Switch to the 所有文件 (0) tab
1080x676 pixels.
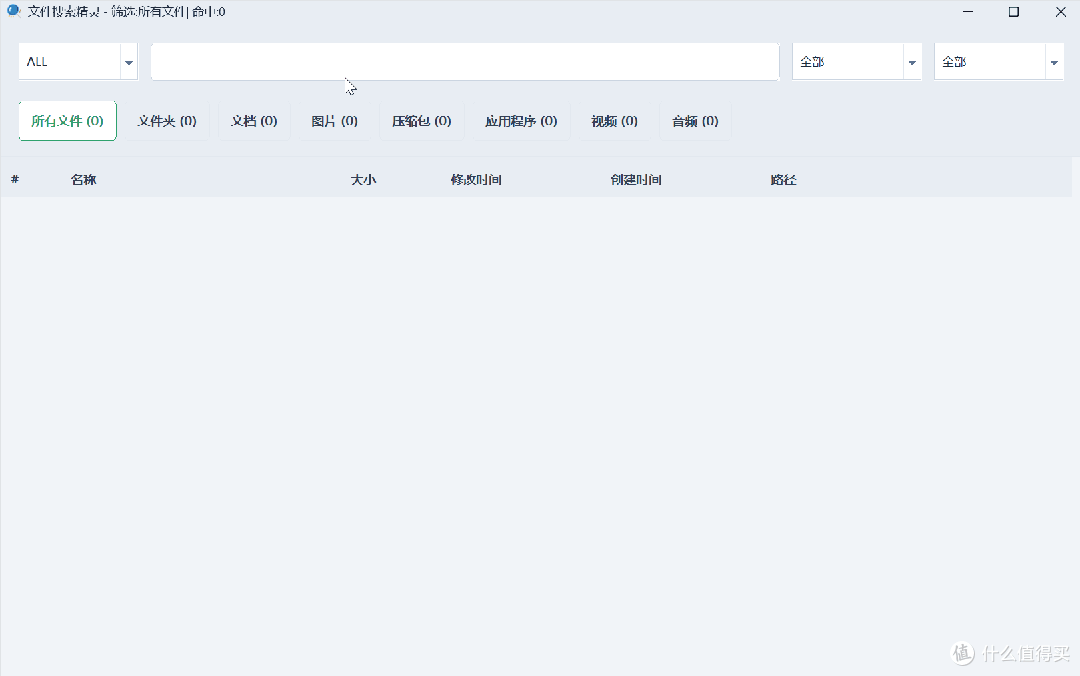[x=68, y=121]
